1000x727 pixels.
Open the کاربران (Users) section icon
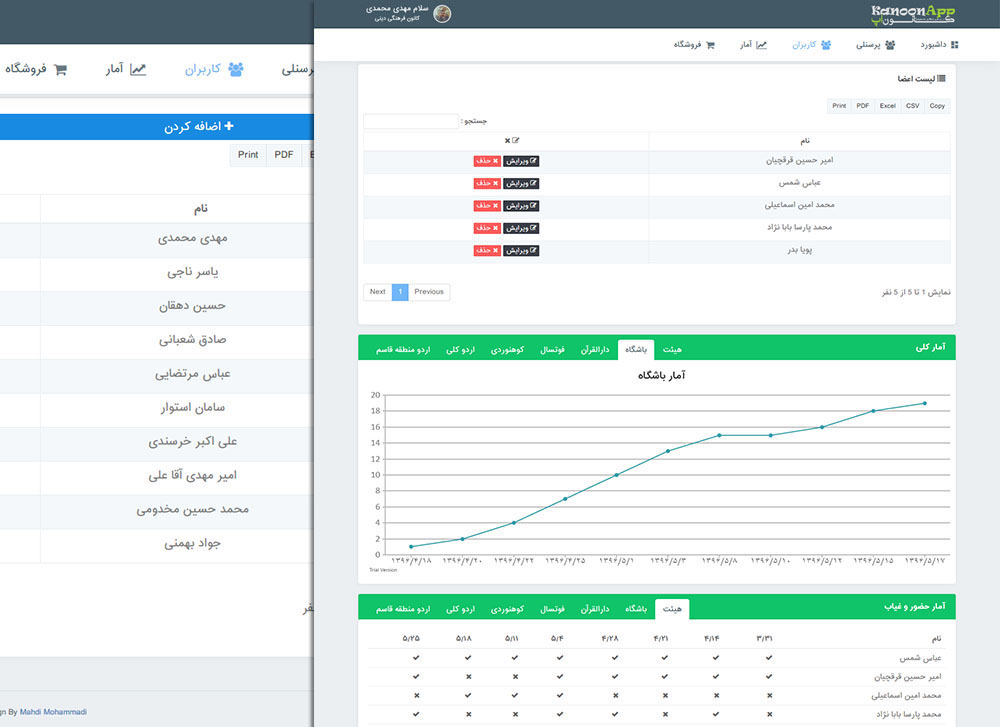click(x=826, y=44)
